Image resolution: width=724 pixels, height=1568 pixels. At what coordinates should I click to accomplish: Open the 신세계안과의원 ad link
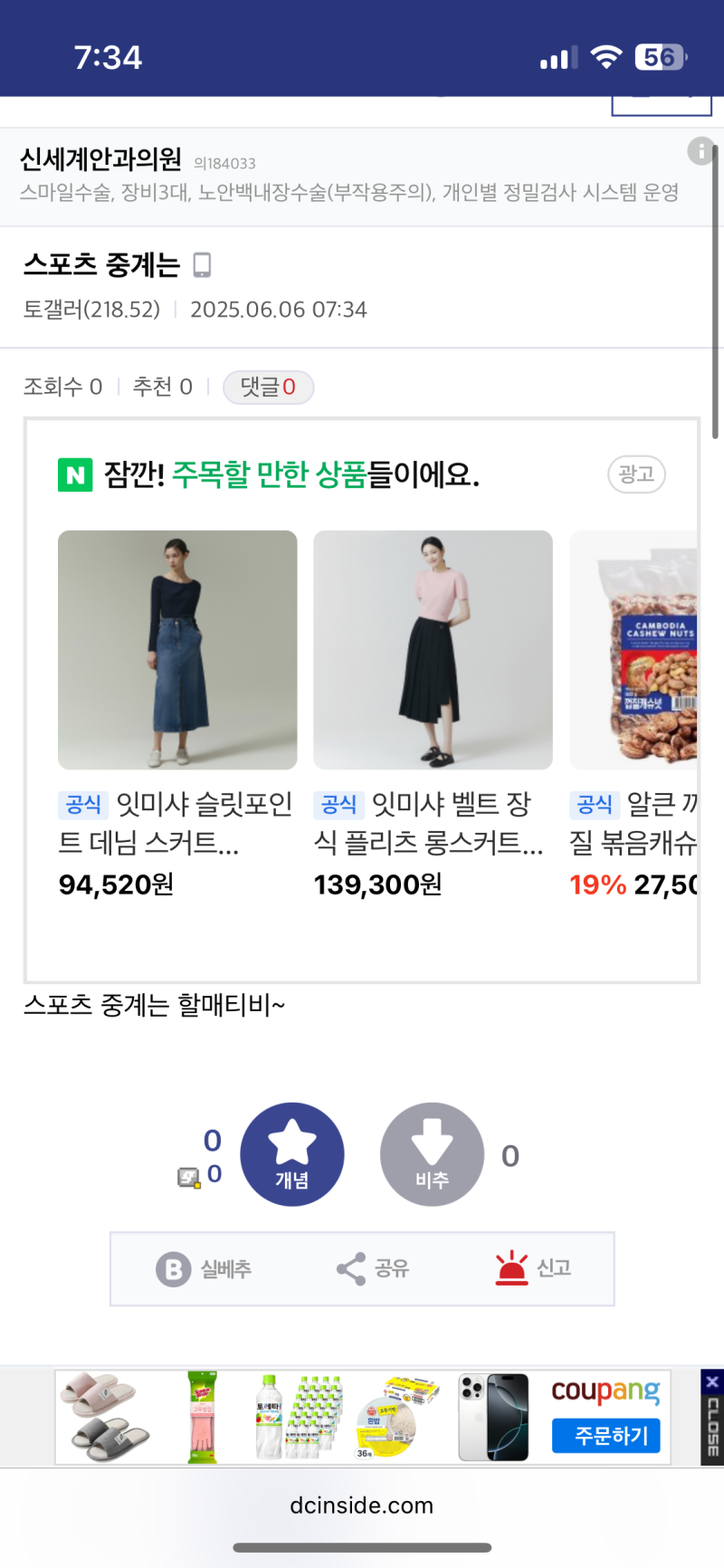point(101,160)
